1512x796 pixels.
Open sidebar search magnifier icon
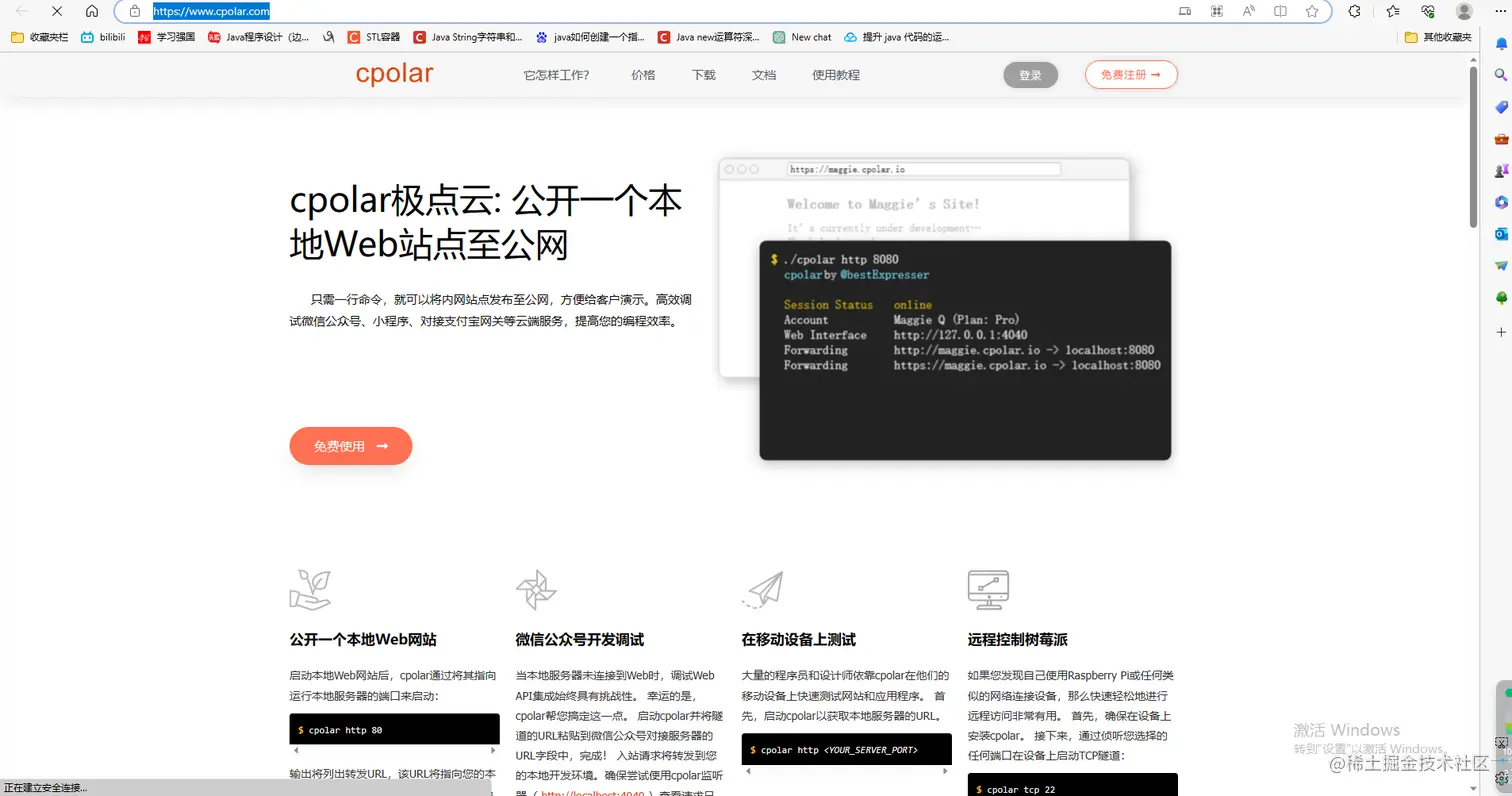click(1501, 75)
